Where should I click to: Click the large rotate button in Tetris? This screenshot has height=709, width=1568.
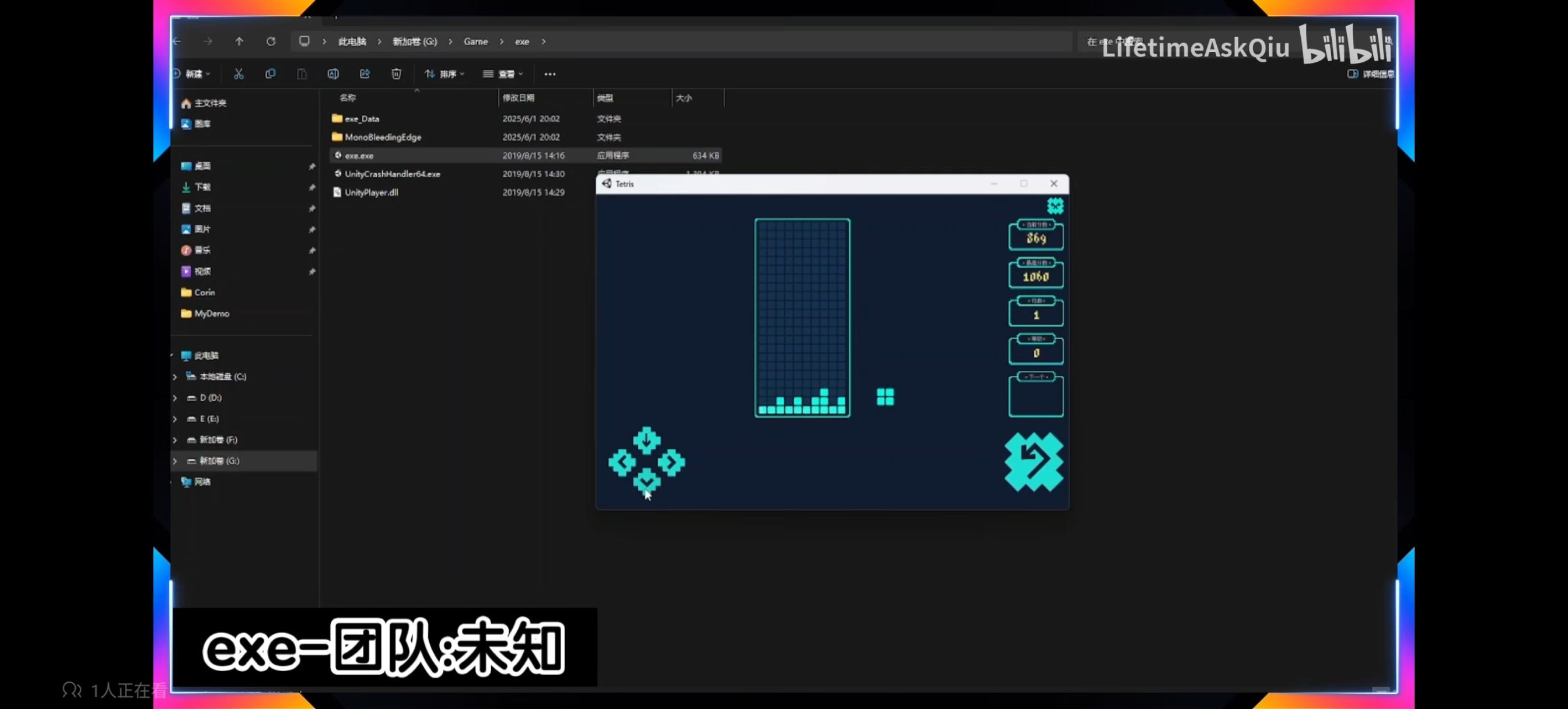[1034, 461]
